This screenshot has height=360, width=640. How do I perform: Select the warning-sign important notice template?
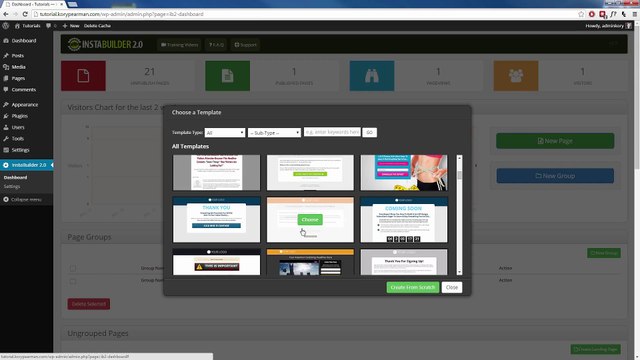[x=216, y=262]
